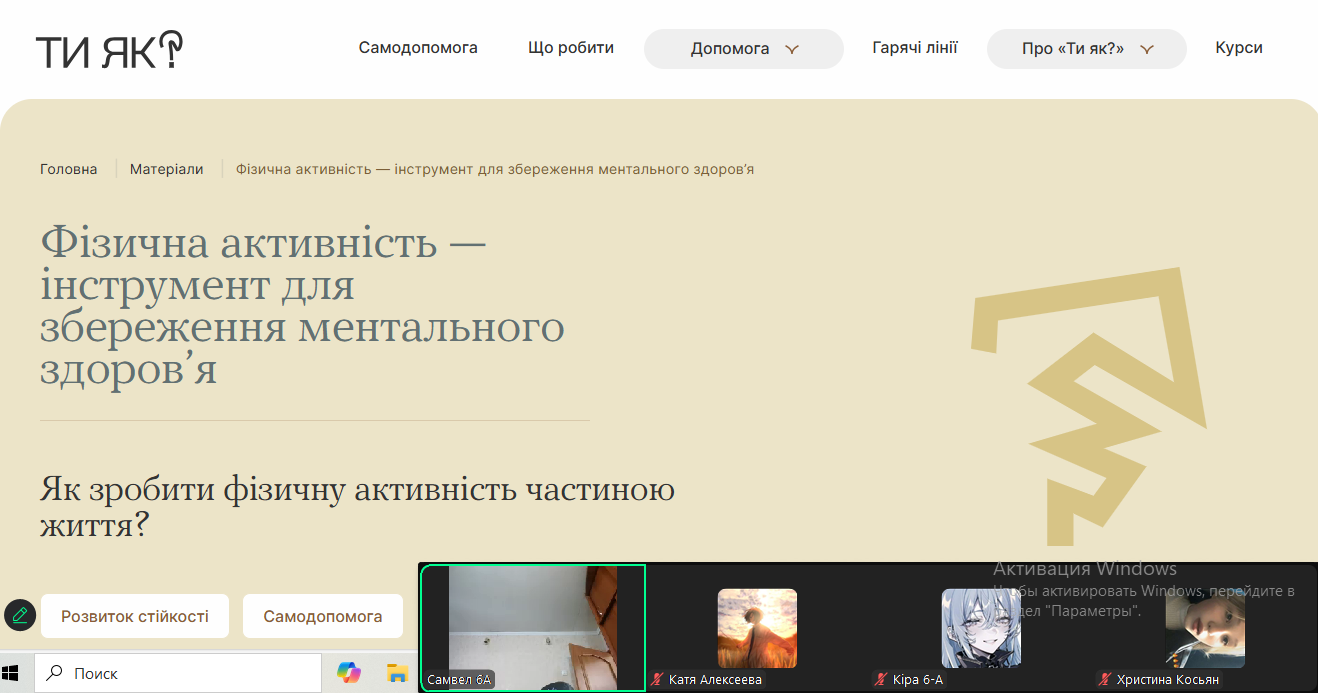The image size is (1318, 693).
Task: Select Кіра 6-А participant avatar
Action: coord(981,628)
